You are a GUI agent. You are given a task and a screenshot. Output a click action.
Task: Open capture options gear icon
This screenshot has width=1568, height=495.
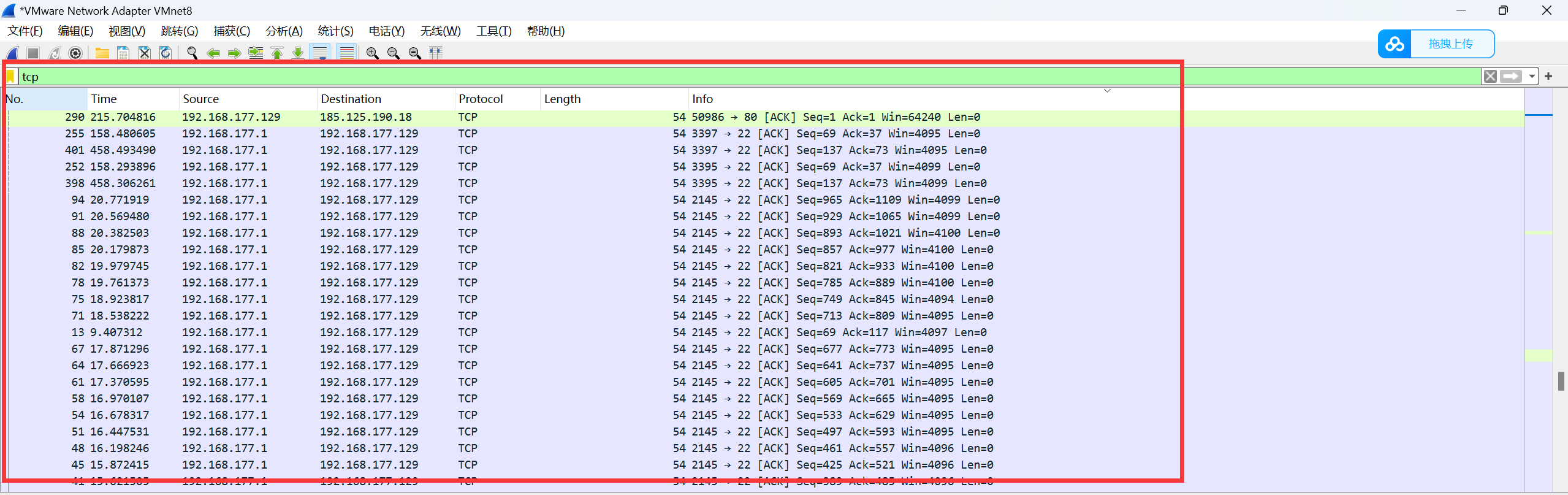tap(75, 53)
